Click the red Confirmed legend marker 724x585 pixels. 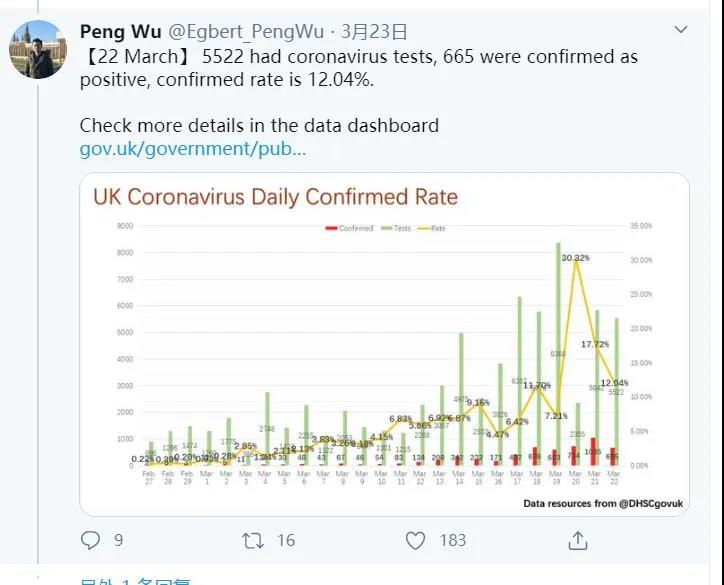pos(331,228)
